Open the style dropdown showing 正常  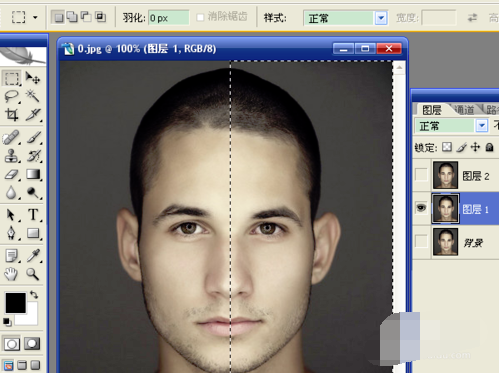tap(346, 18)
